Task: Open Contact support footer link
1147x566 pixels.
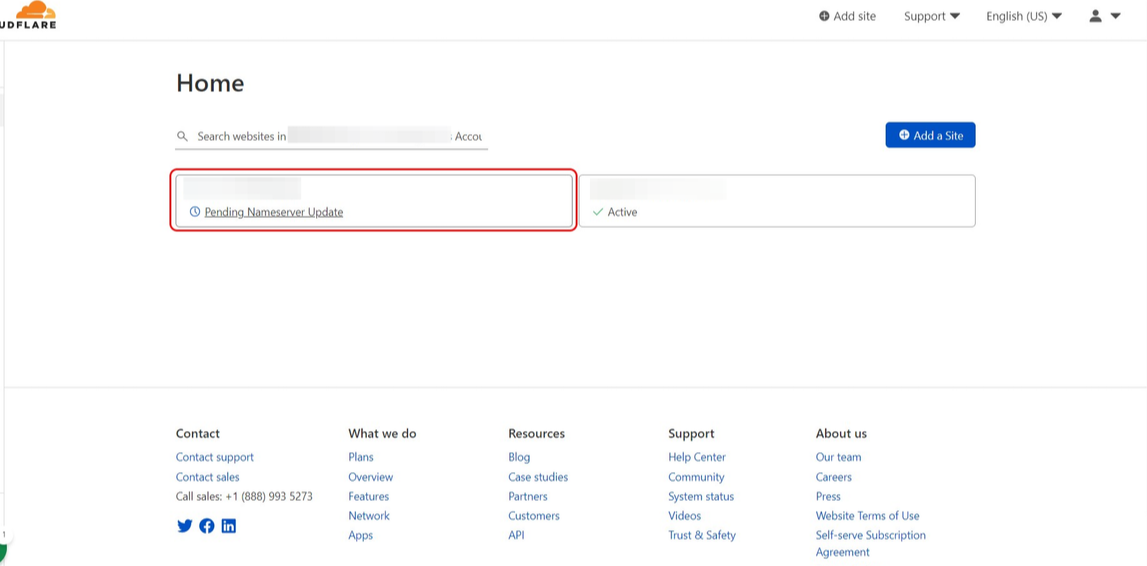Action: tap(215, 457)
